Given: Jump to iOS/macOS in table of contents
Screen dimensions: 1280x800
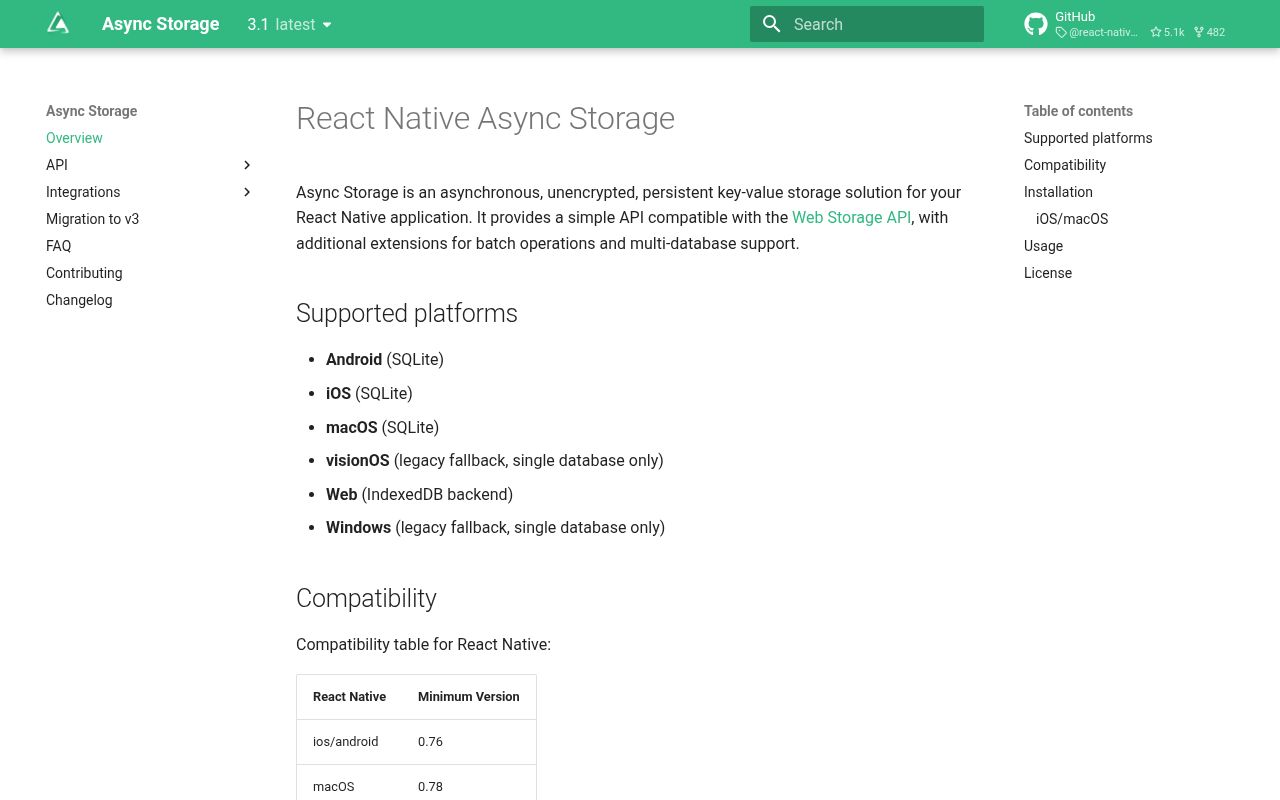Looking at the screenshot, I should 1072,219.
